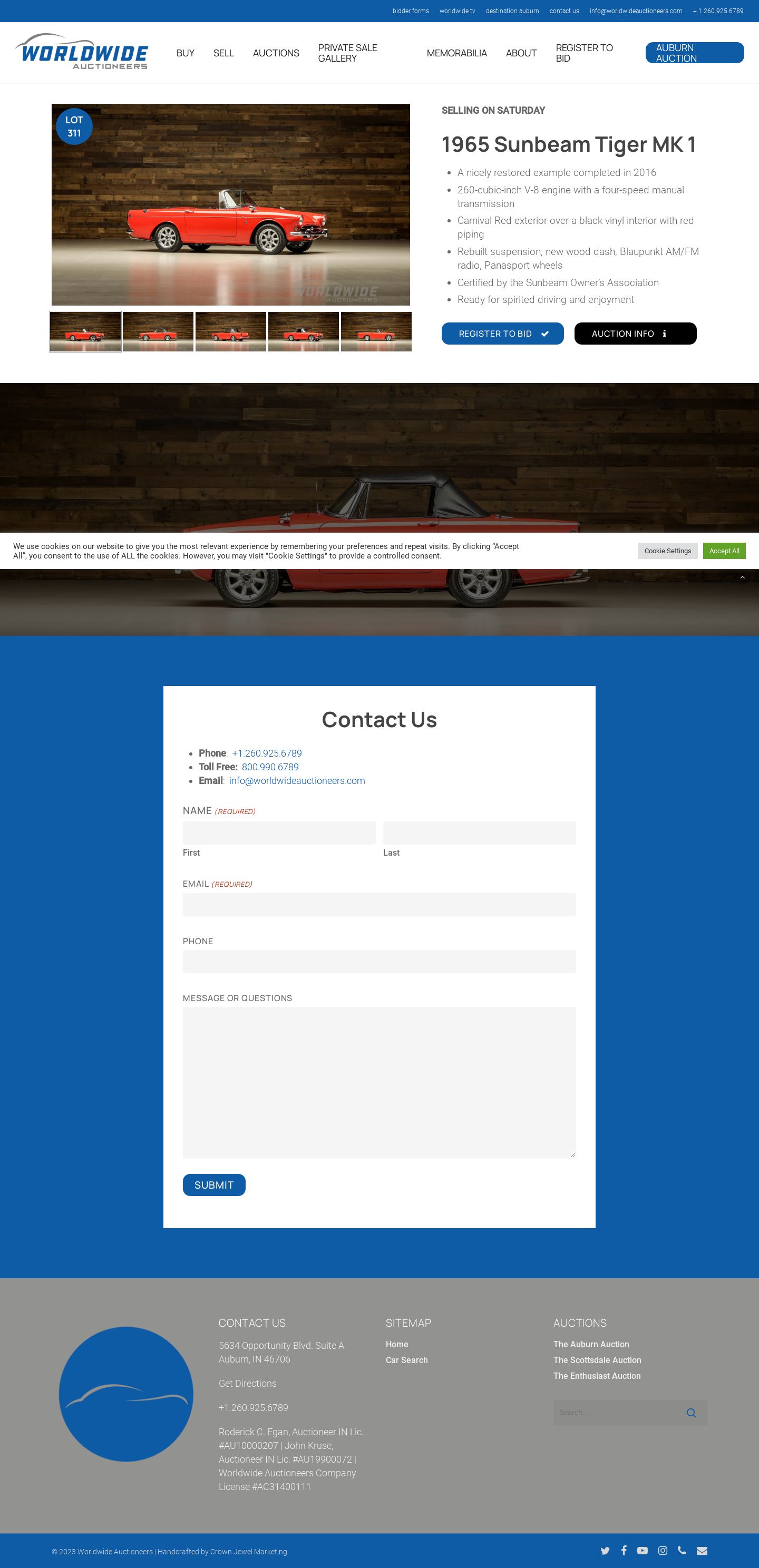This screenshot has width=759, height=1568.
Task: Click the SELLING ON SATURDAY text
Action: [x=493, y=110]
